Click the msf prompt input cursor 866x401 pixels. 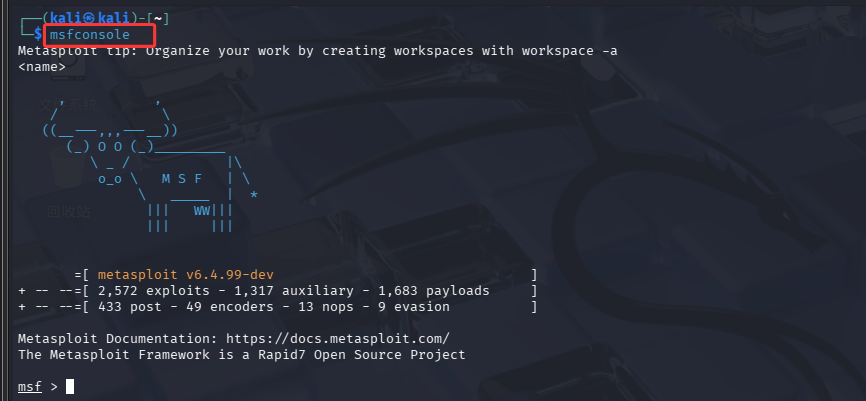coord(70,387)
